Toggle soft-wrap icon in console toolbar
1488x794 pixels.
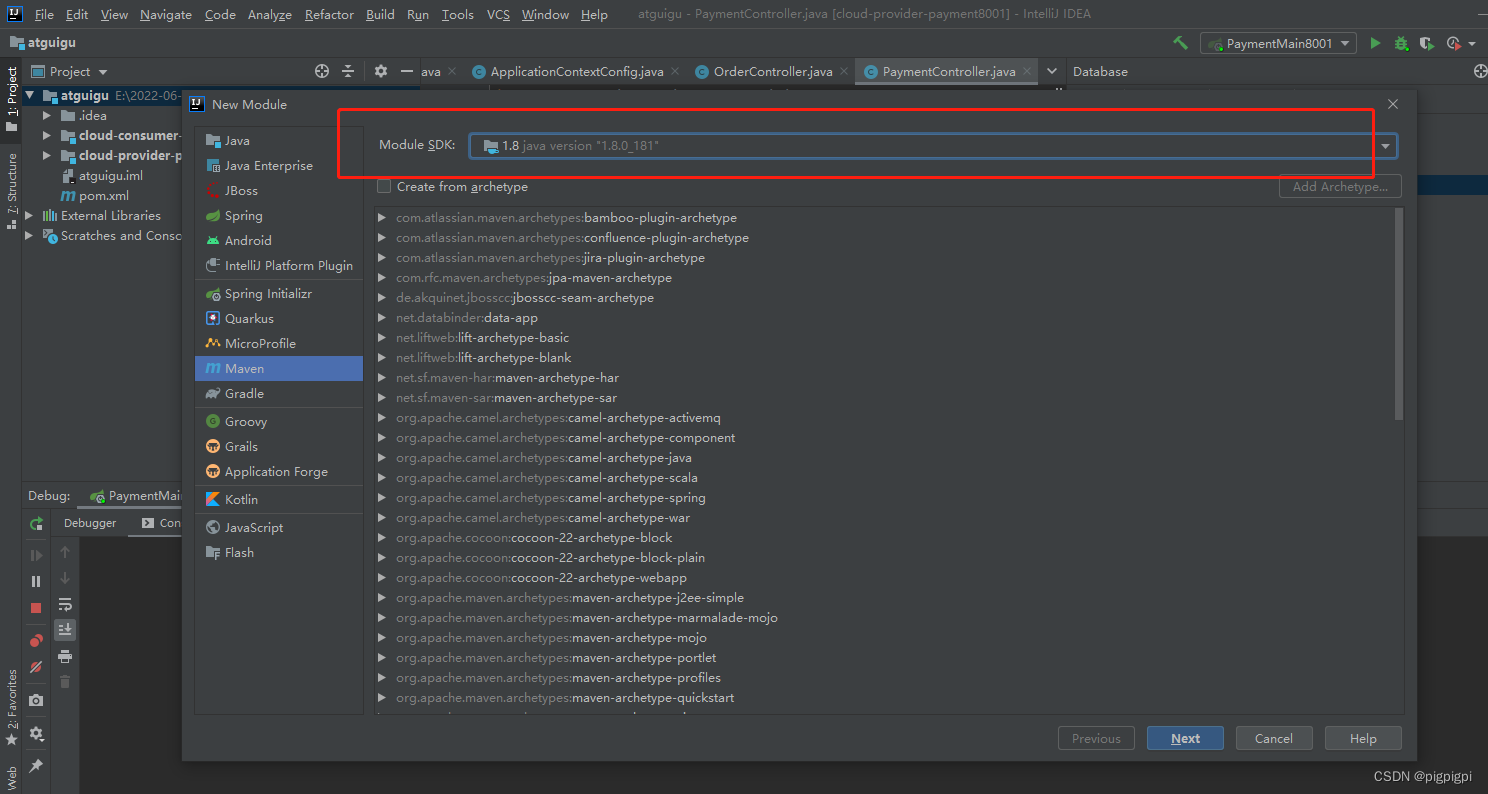pos(65,604)
